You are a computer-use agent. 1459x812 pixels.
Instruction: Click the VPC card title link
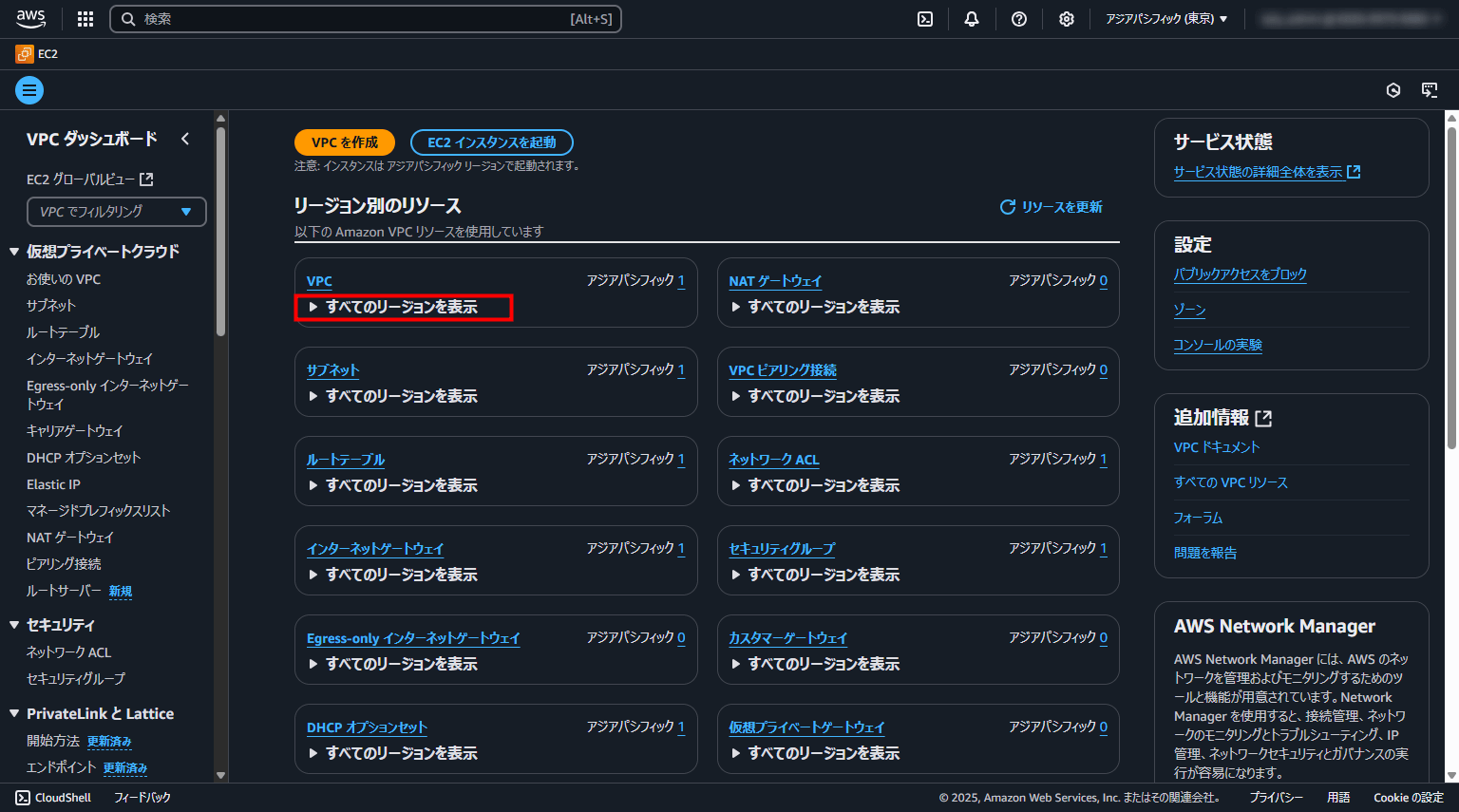point(319,281)
